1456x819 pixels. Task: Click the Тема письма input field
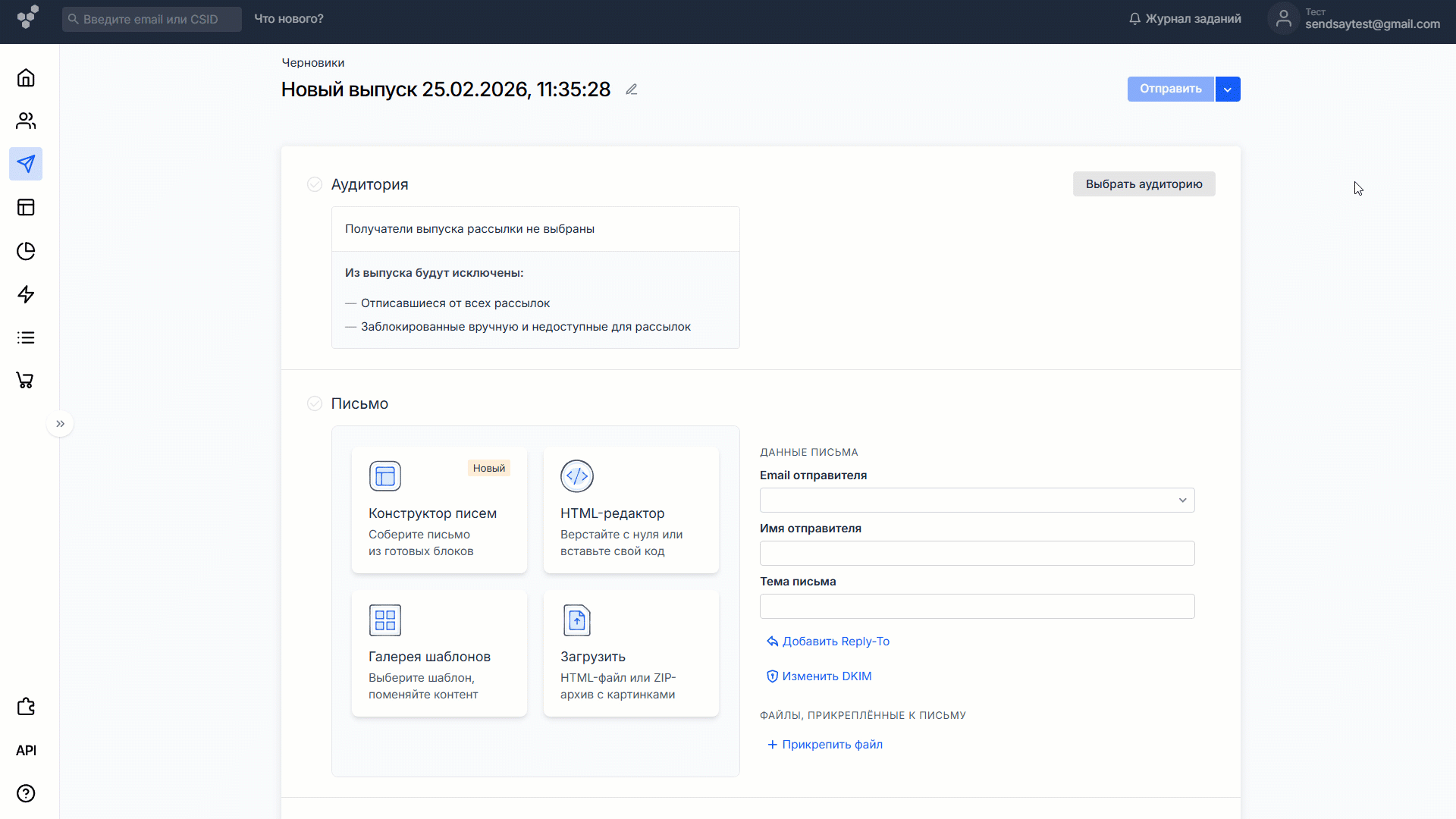click(977, 607)
